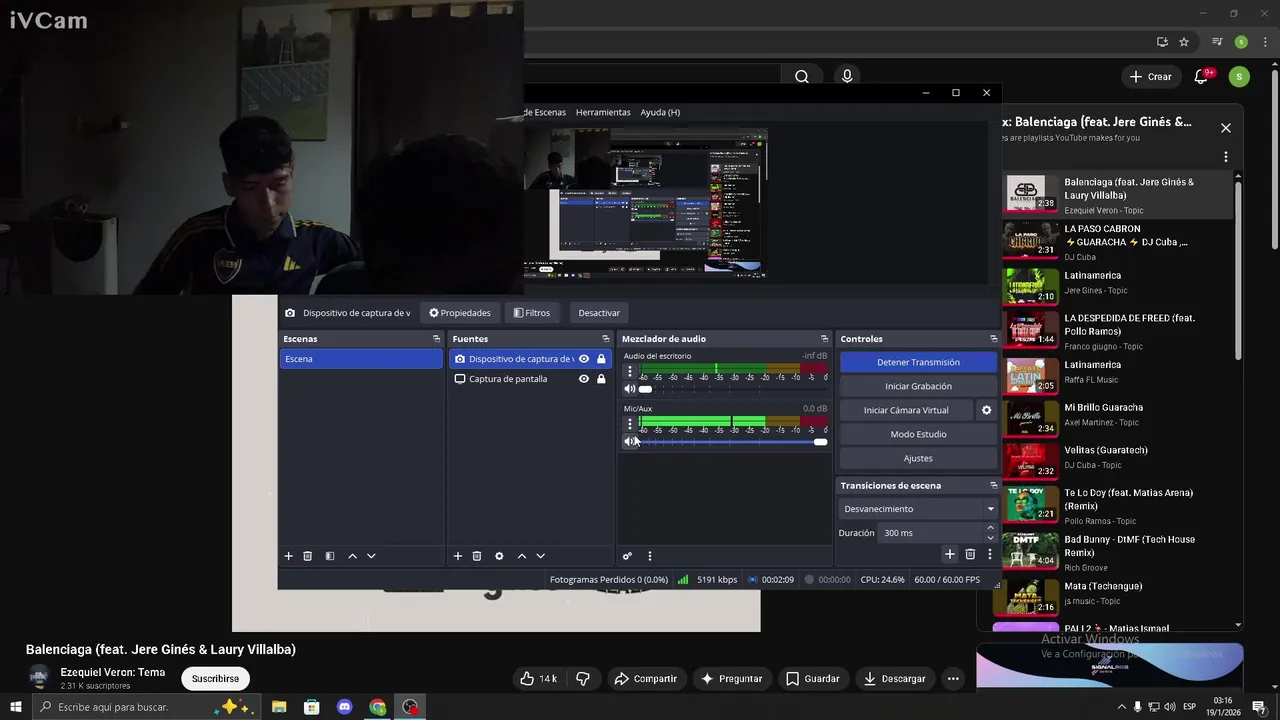Screen dimensions: 1280x720
Task: Click the YouTube search magnifier icon
Action: (x=802, y=76)
